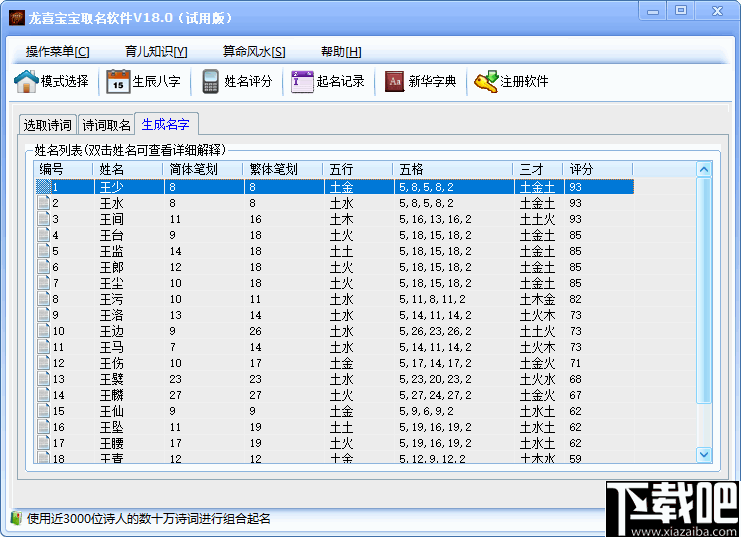This screenshot has height=537, width=741.
Task: Click document icon of row 17 王腰
Action: click(43, 443)
